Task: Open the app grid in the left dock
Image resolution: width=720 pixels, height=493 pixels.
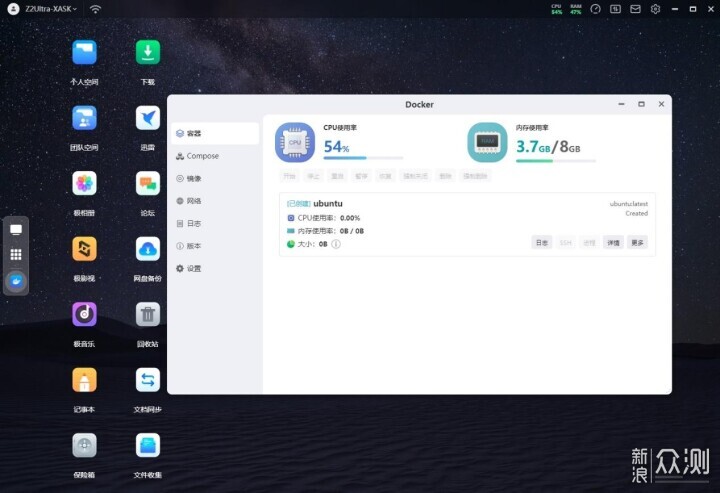Action: click(x=16, y=254)
